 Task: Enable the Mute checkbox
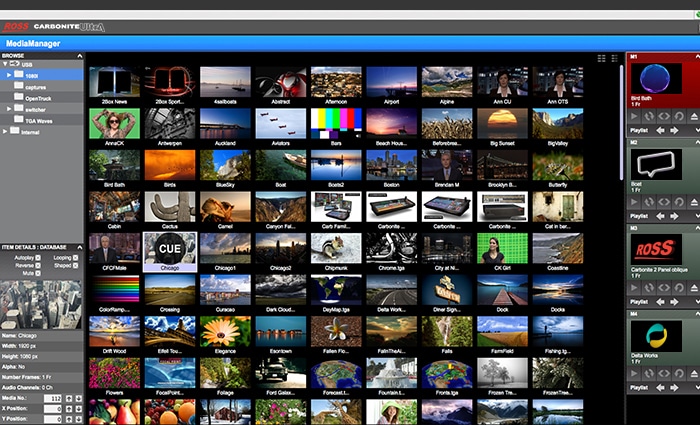tap(38, 273)
